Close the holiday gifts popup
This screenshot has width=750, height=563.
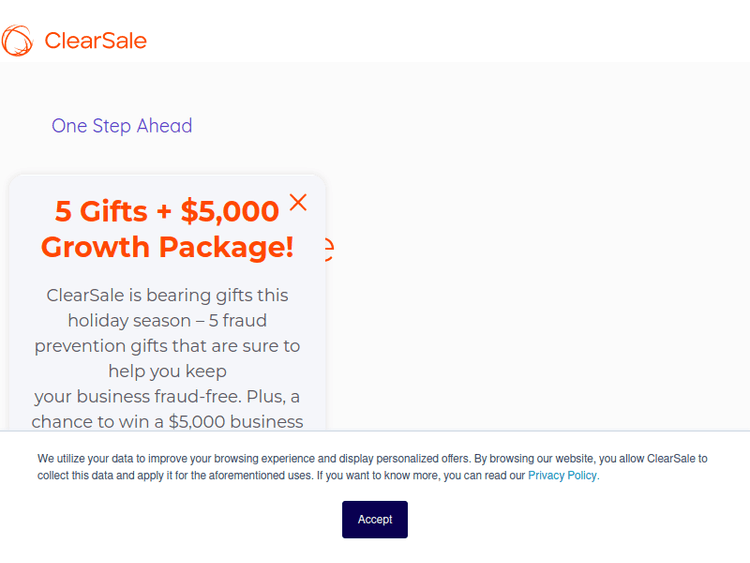(x=298, y=202)
